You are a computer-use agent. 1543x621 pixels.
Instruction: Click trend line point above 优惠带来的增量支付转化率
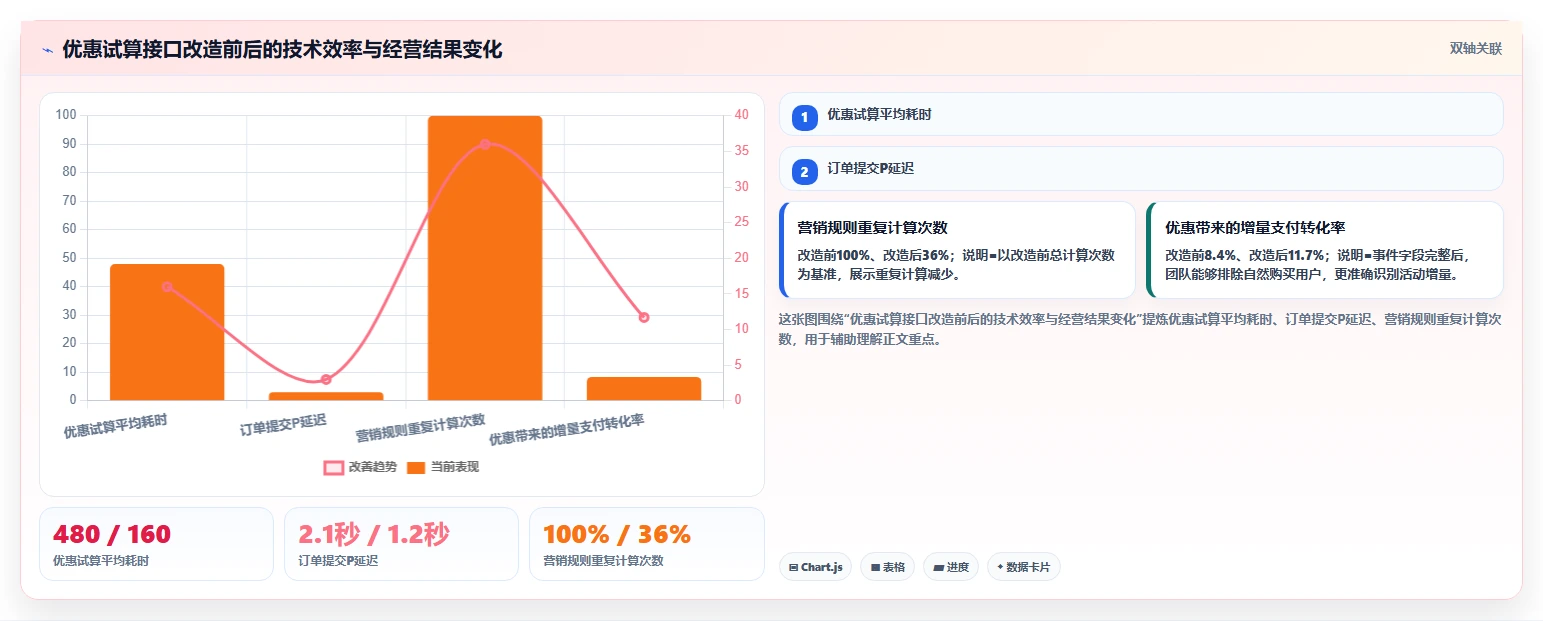644,317
